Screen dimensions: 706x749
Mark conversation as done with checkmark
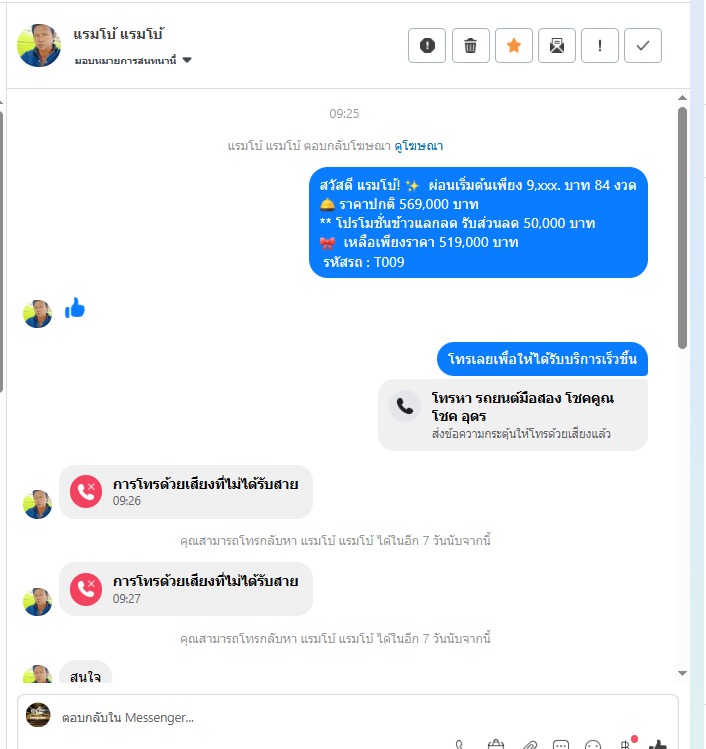click(x=642, y=45)
